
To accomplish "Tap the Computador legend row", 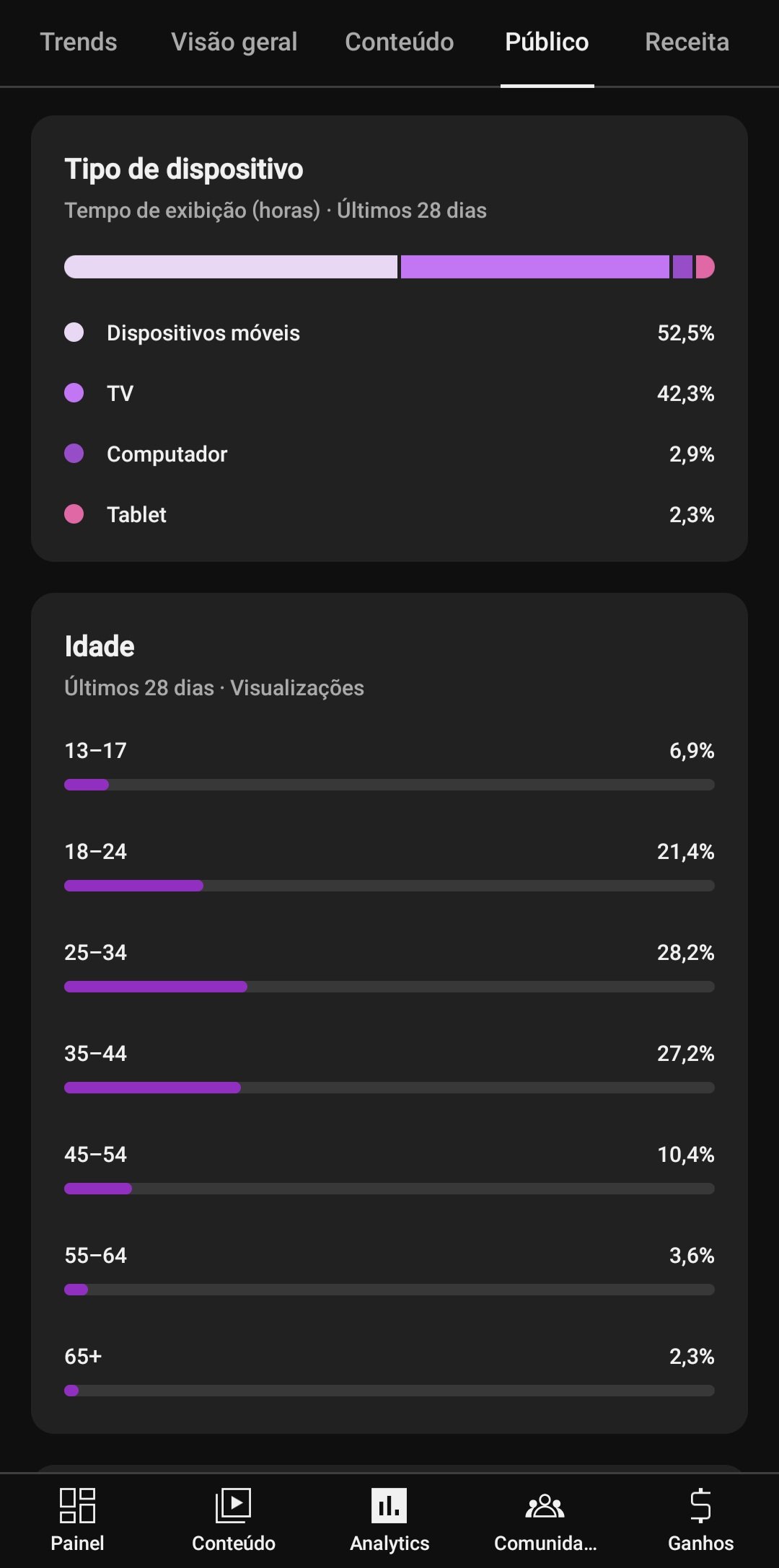I will [x=389, y=454].
